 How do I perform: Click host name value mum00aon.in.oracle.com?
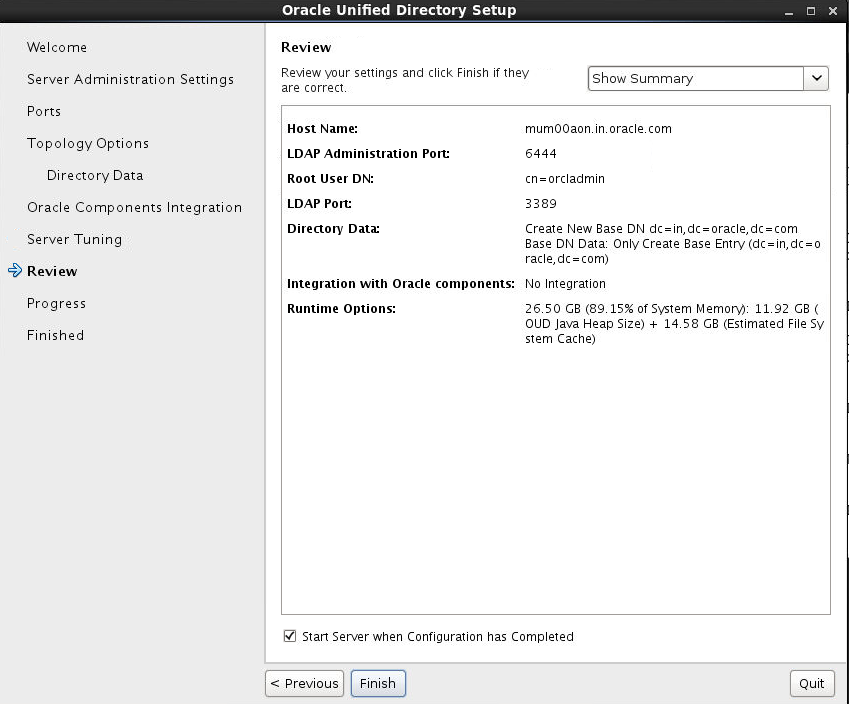click(598, 129)
